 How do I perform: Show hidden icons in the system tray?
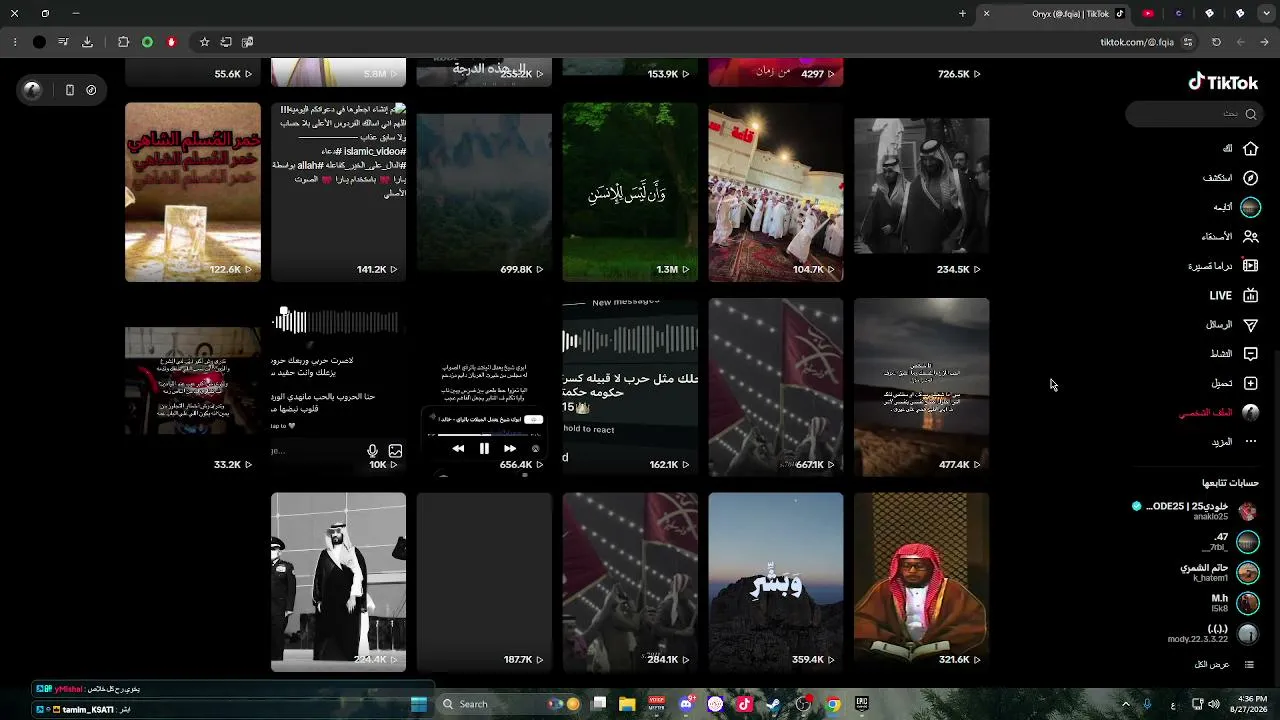1126,704
